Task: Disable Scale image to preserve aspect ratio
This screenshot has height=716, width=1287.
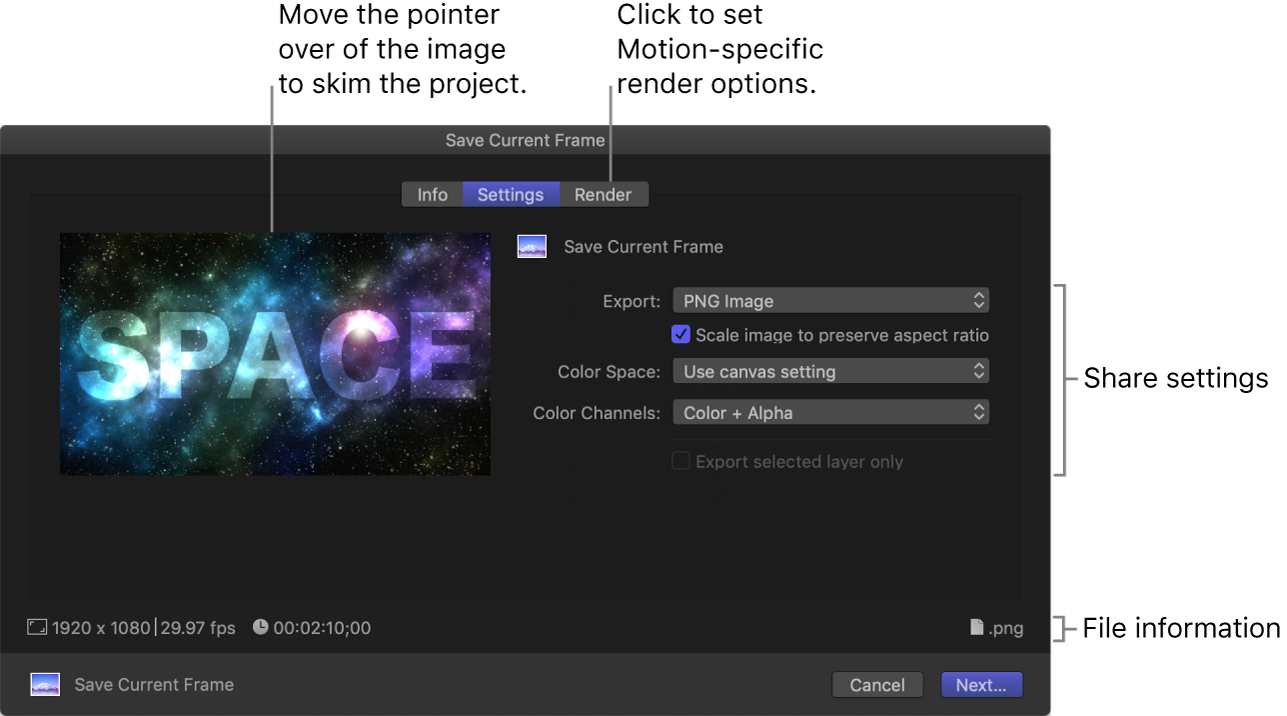Action: coord(681,335)
